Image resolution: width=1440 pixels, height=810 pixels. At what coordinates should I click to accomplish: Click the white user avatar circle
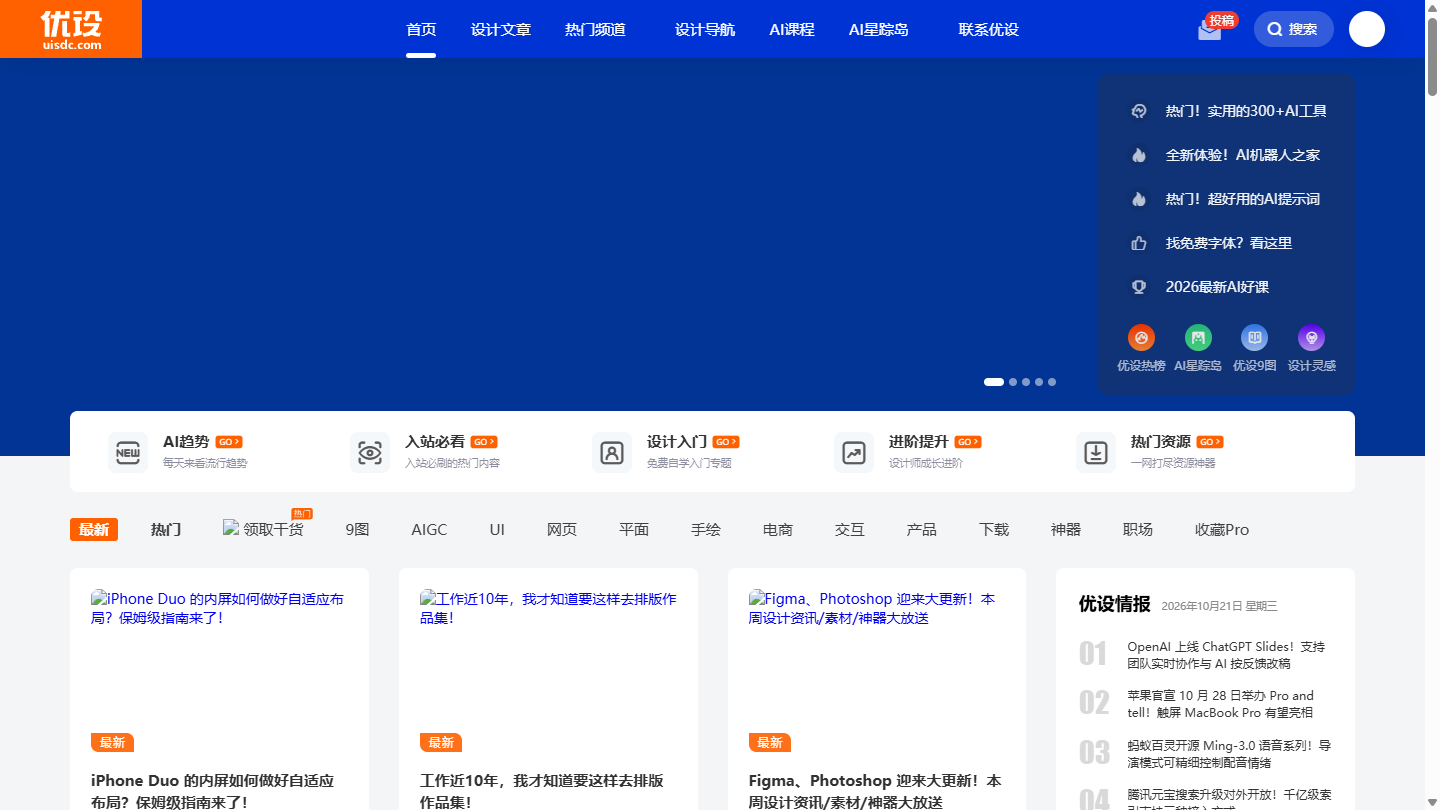pos(1367,29)
